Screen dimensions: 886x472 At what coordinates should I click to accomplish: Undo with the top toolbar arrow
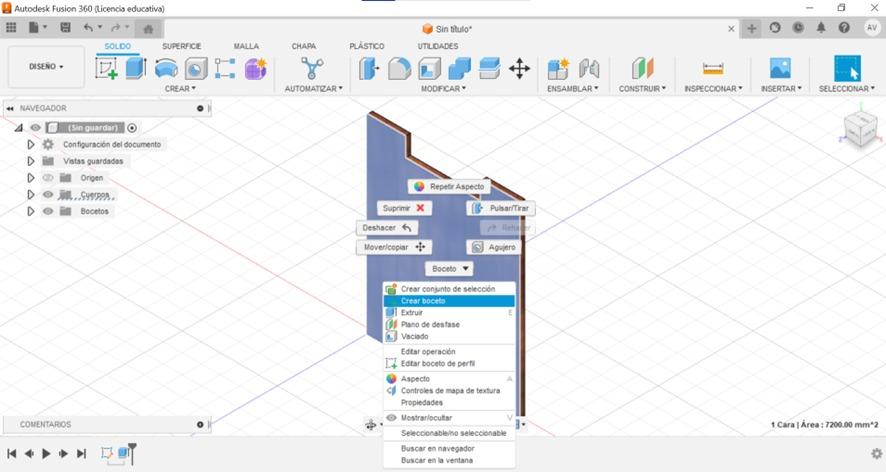point(89,27)
